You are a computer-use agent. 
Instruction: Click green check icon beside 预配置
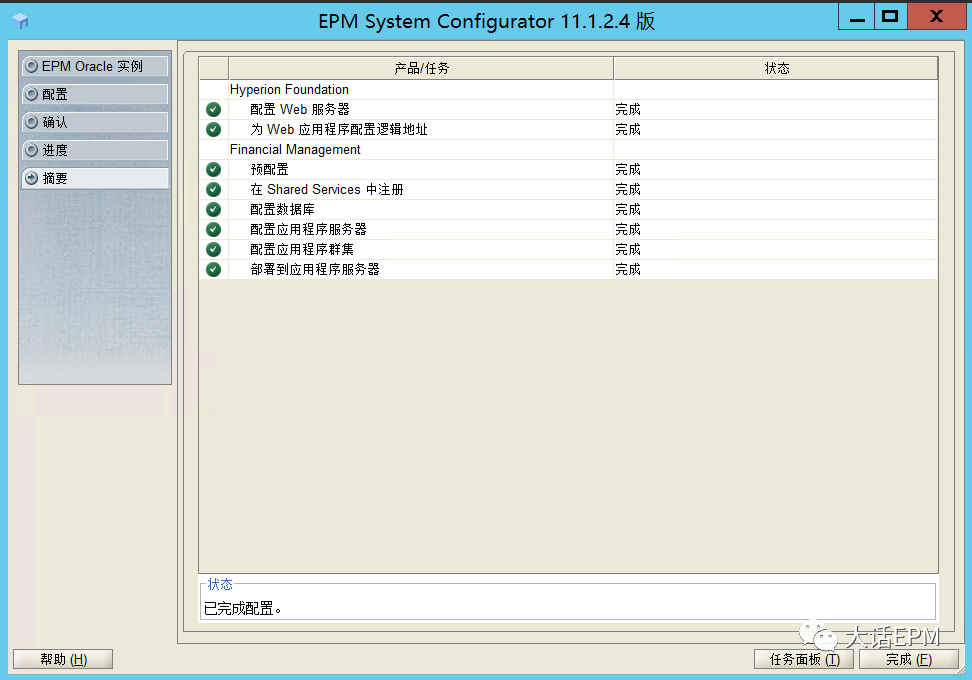[x=213, y=169]
